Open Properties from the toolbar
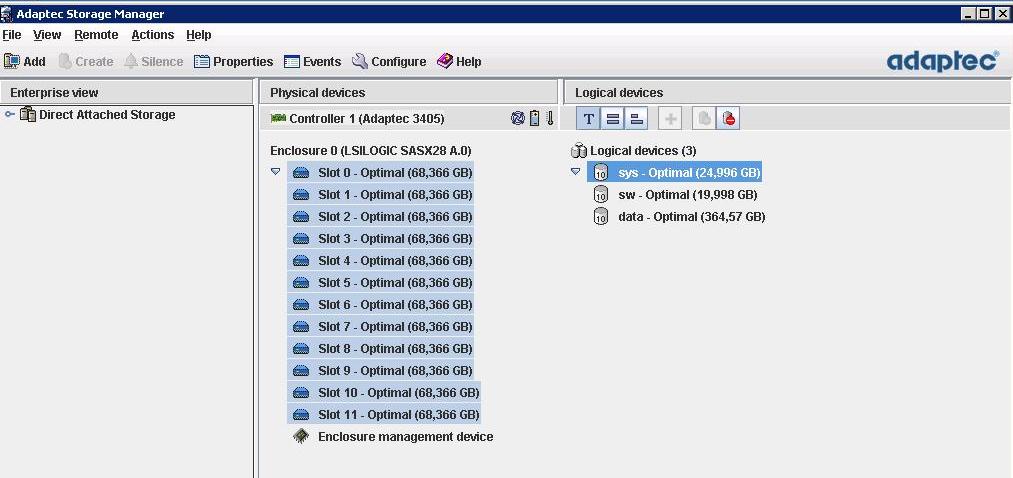 pos(233,61)
